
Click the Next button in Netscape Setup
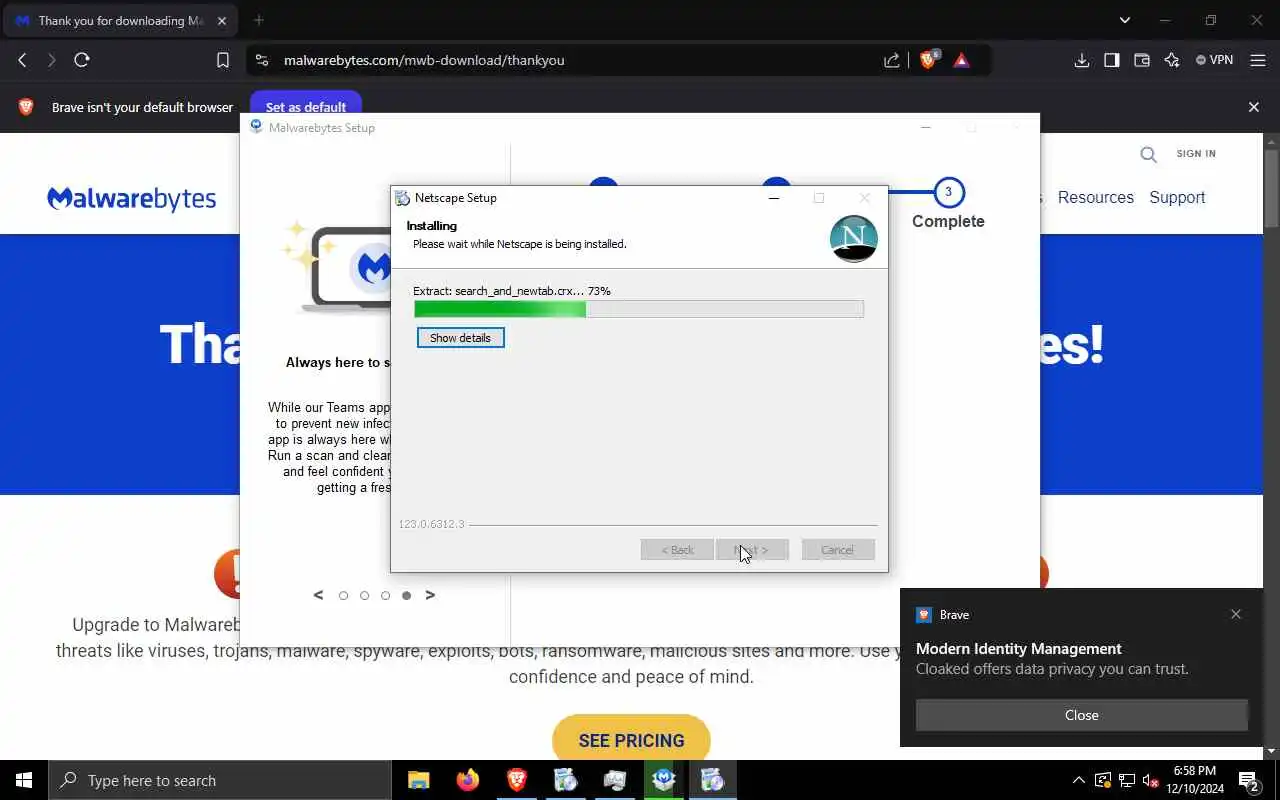point(752,550)
